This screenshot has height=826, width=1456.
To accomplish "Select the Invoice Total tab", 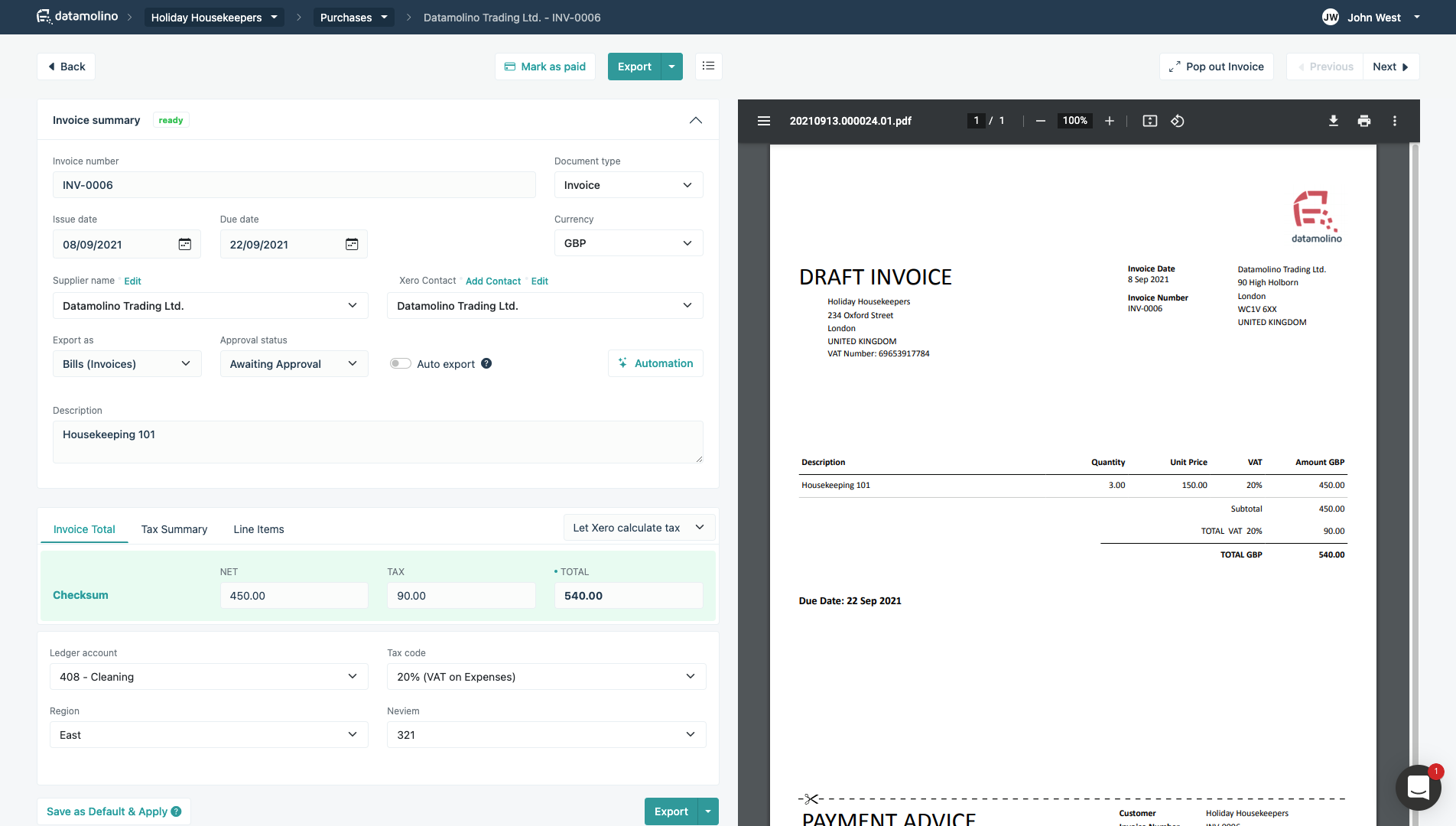I will pyautogui.click(x=84, y=529).
